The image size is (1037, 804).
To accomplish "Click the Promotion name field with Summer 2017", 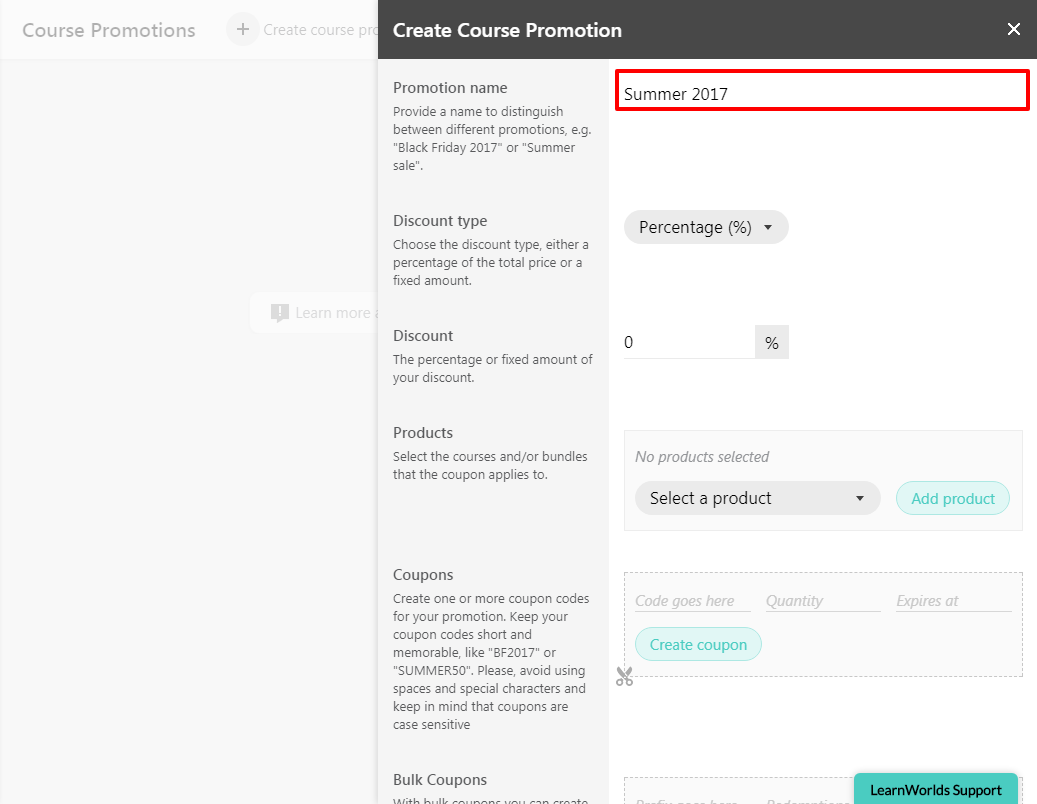I will pyautogui.click(x=822, y=91).
